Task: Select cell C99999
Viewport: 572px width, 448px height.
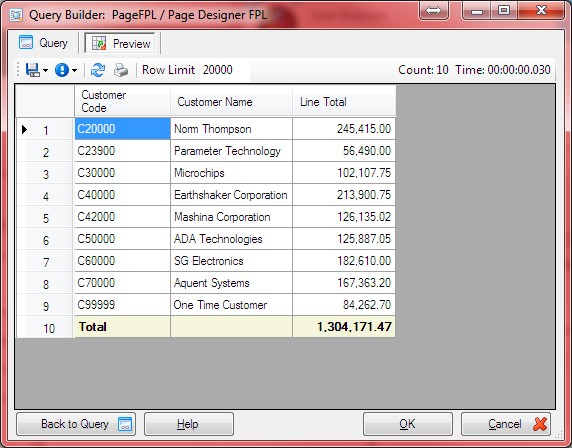Action: tap(122, 305)
